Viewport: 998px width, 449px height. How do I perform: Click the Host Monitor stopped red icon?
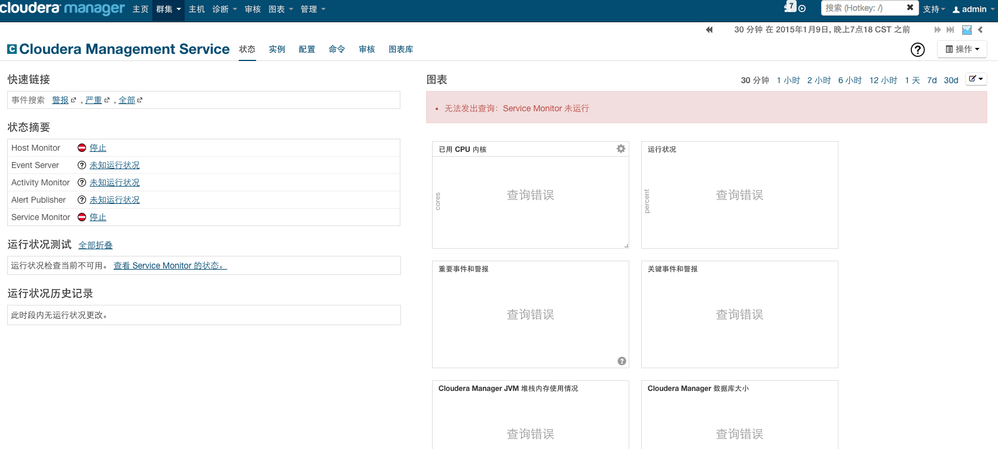(81, 148)
